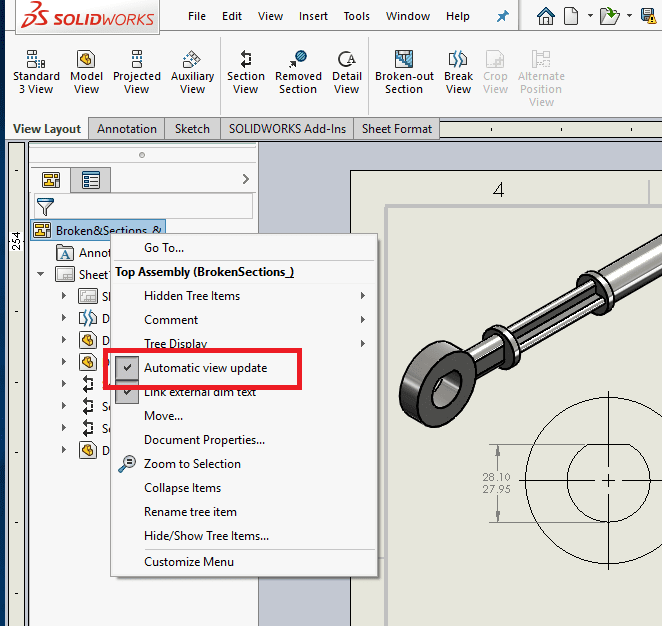Expand the manager pane tabs chevron

click(x=246, y=179)
